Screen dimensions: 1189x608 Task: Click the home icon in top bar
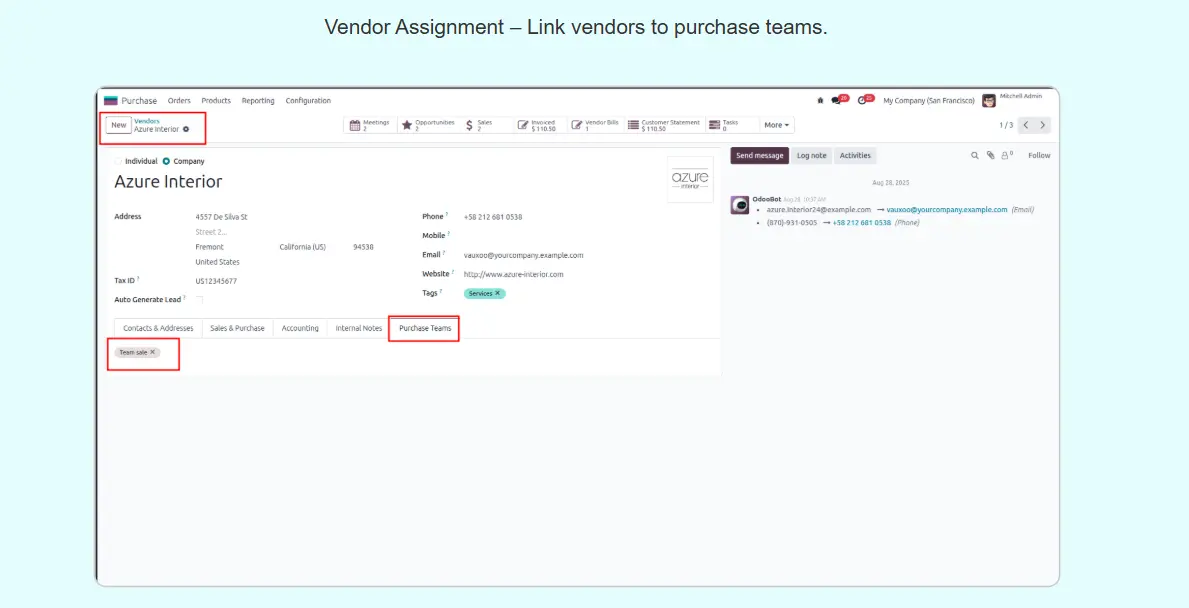(821, 100)
